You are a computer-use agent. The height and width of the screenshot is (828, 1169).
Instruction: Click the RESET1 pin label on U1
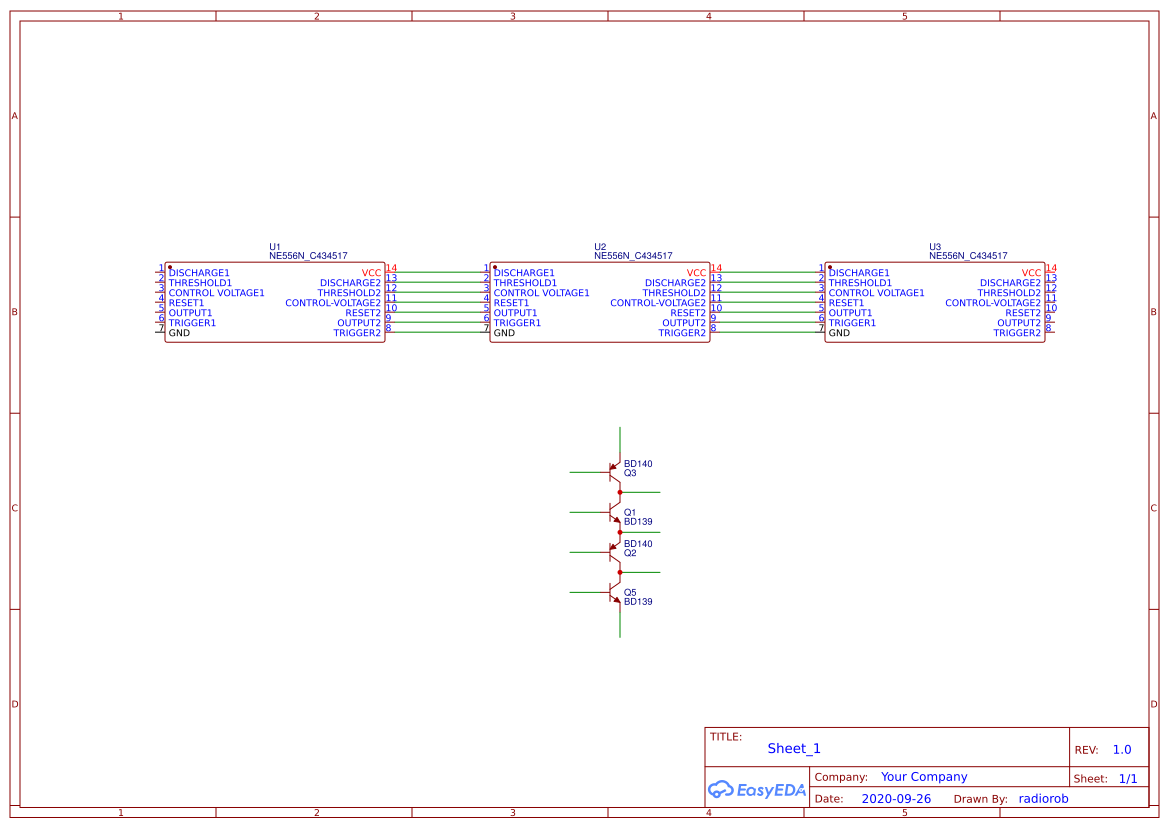[186, 303]
